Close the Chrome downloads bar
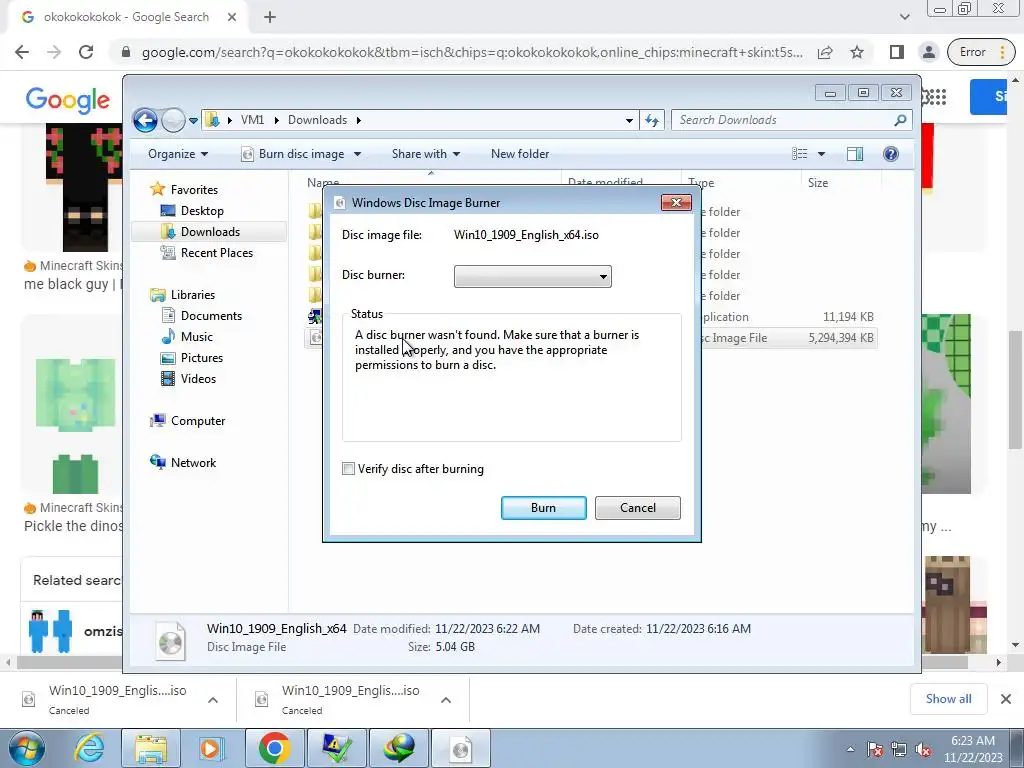 coord(1006,699)
